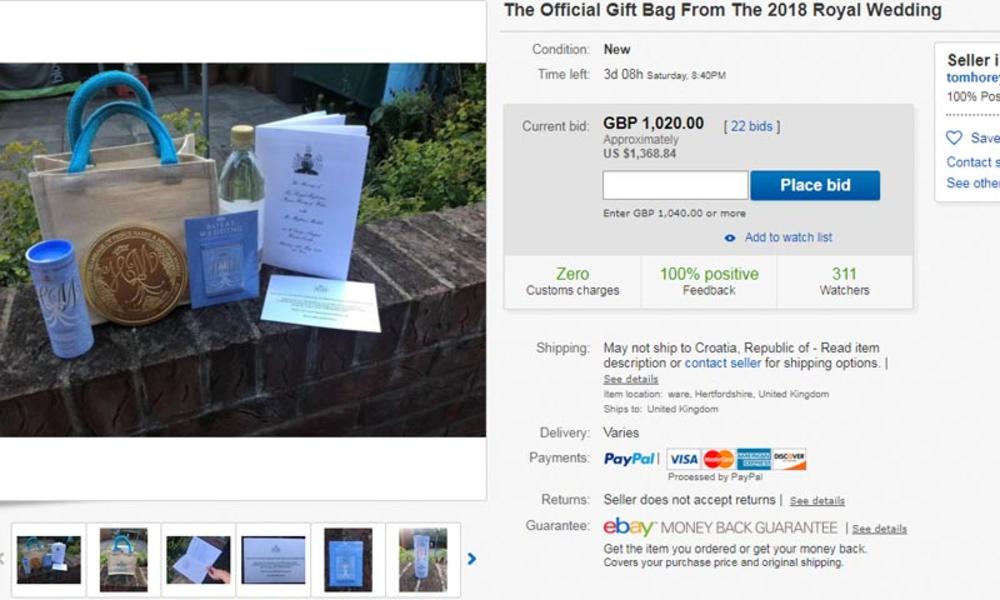
Task: Select the fourth thumbnail showing the invitation card
Action: pos(273,560)
